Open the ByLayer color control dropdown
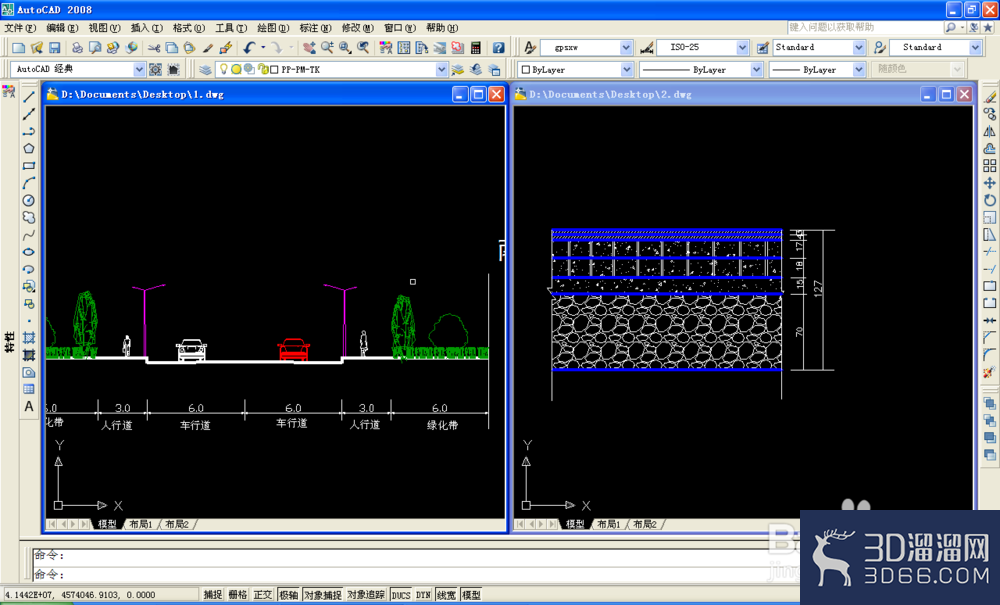This screenshot has width=1000, height=605. (x=627, y=69)
